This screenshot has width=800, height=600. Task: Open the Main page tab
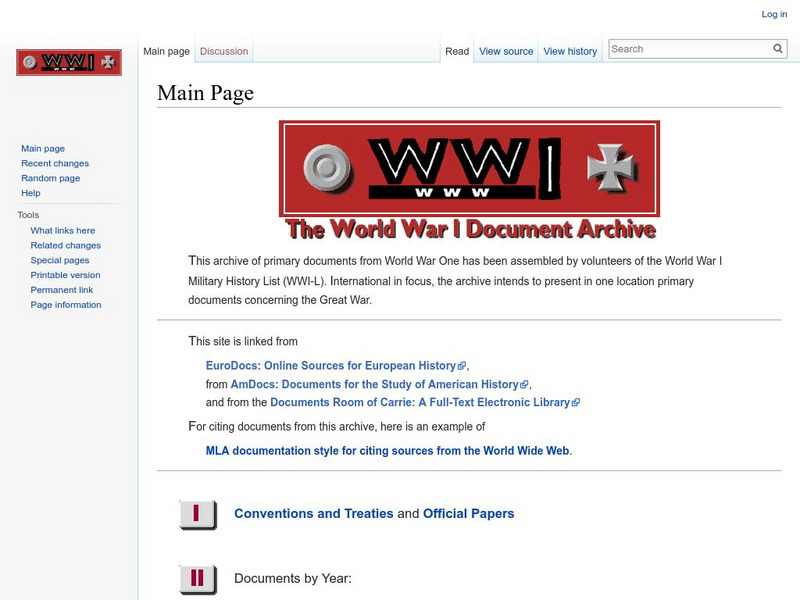click(x=166, y=51)
